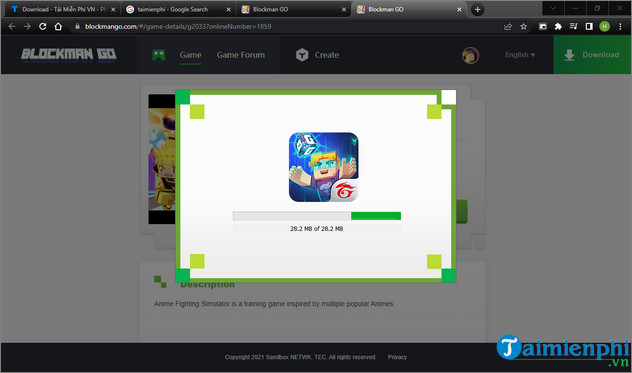Viewport: 632px width, 373px height.
Task: Open the Create menu item
Action: click(x=326, y=55)
